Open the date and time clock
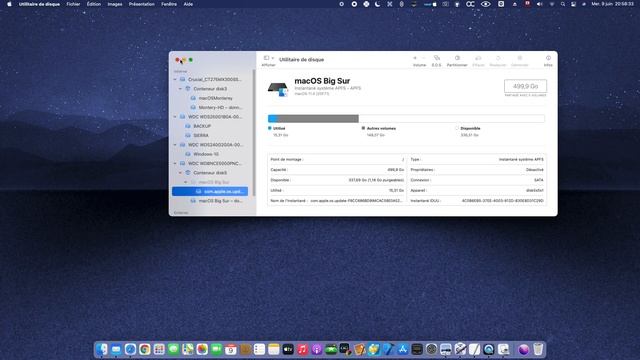The width and height of the screenshot is (640, 360). (613, 4)
